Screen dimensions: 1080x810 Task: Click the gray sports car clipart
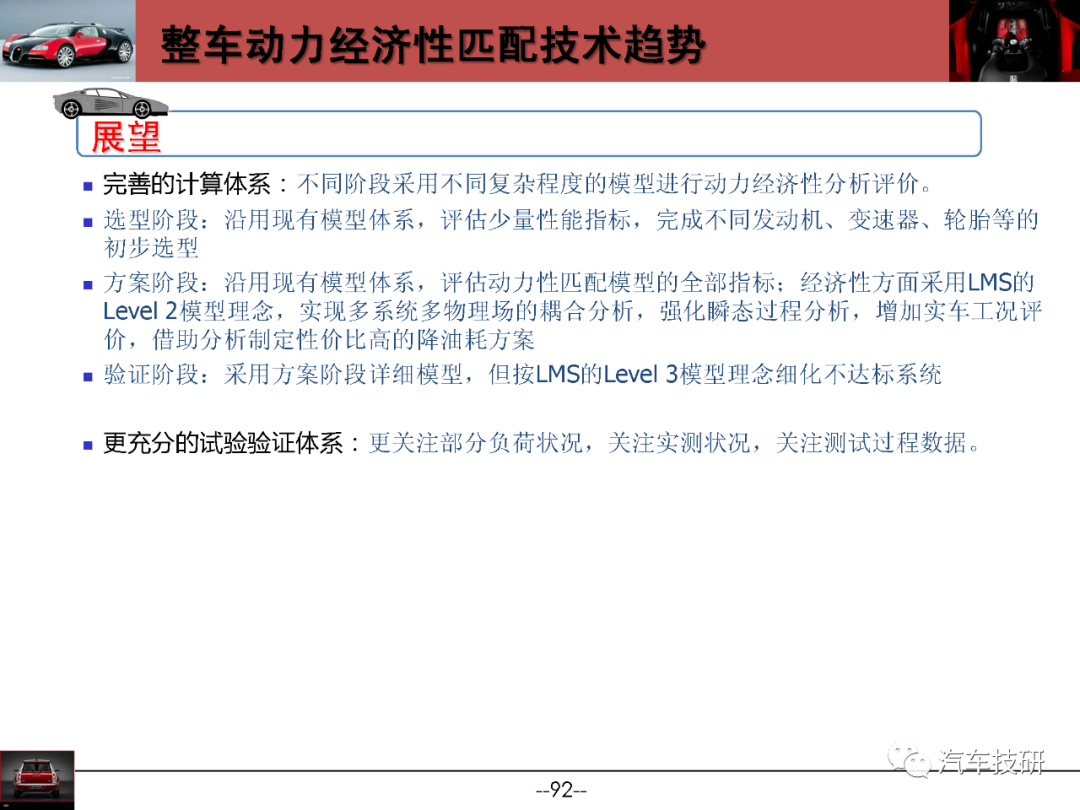click(x=110, y=103)
